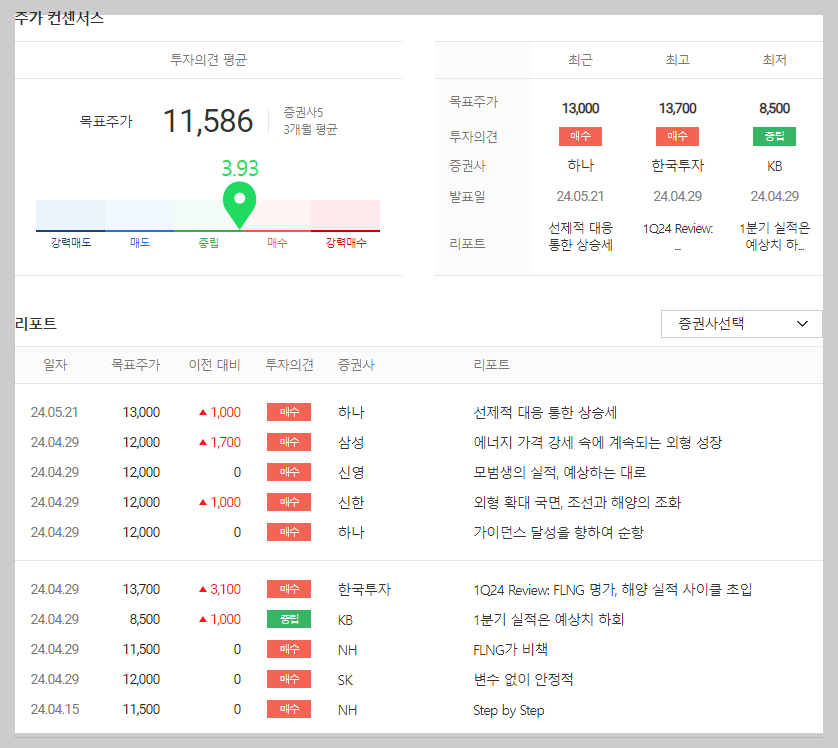Click the 삼성 brokerage name in report list
The height and width of the screenshot is (748, 838).
pos(351,442)
